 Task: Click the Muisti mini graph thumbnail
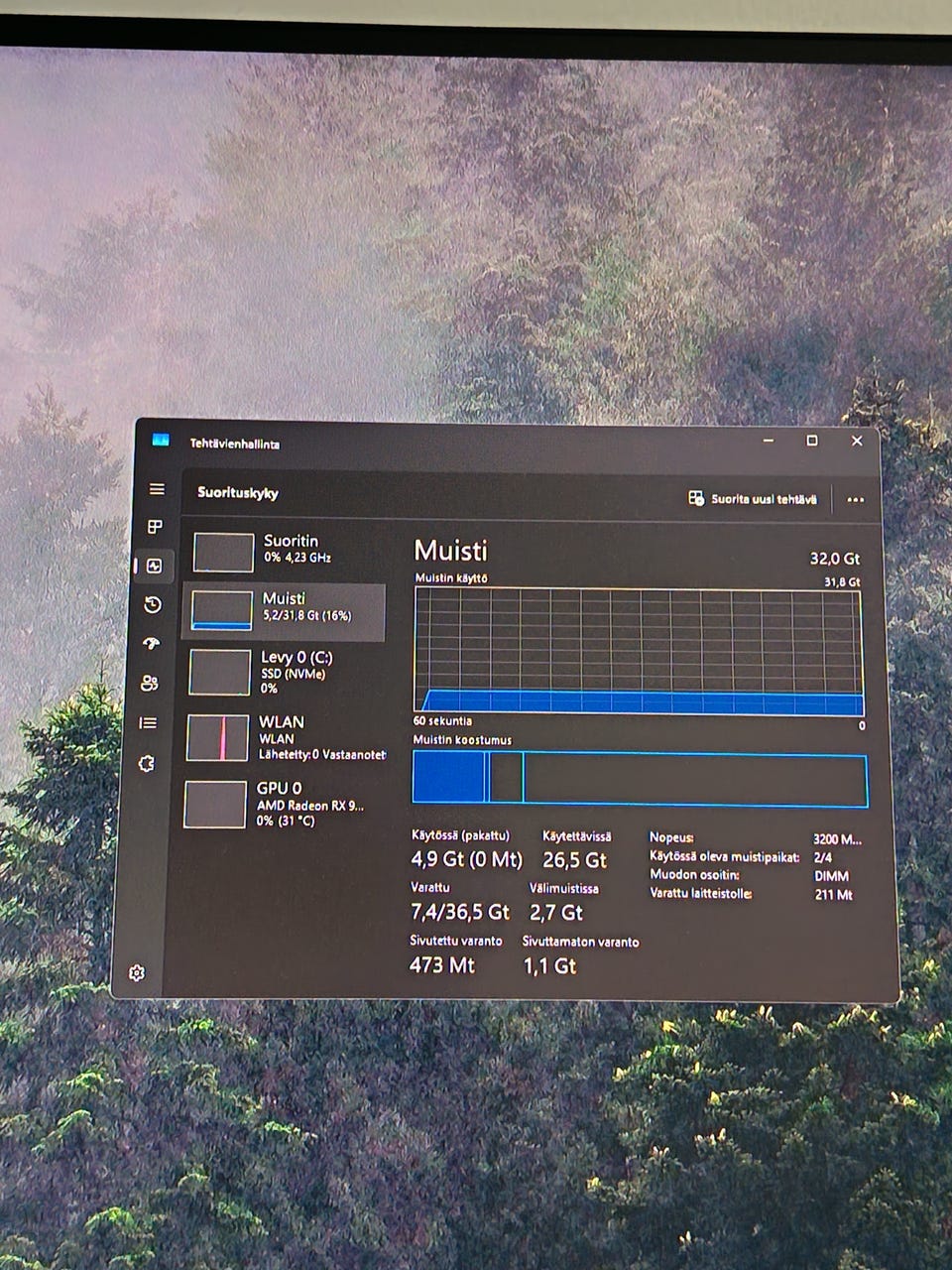coord(221,610)
